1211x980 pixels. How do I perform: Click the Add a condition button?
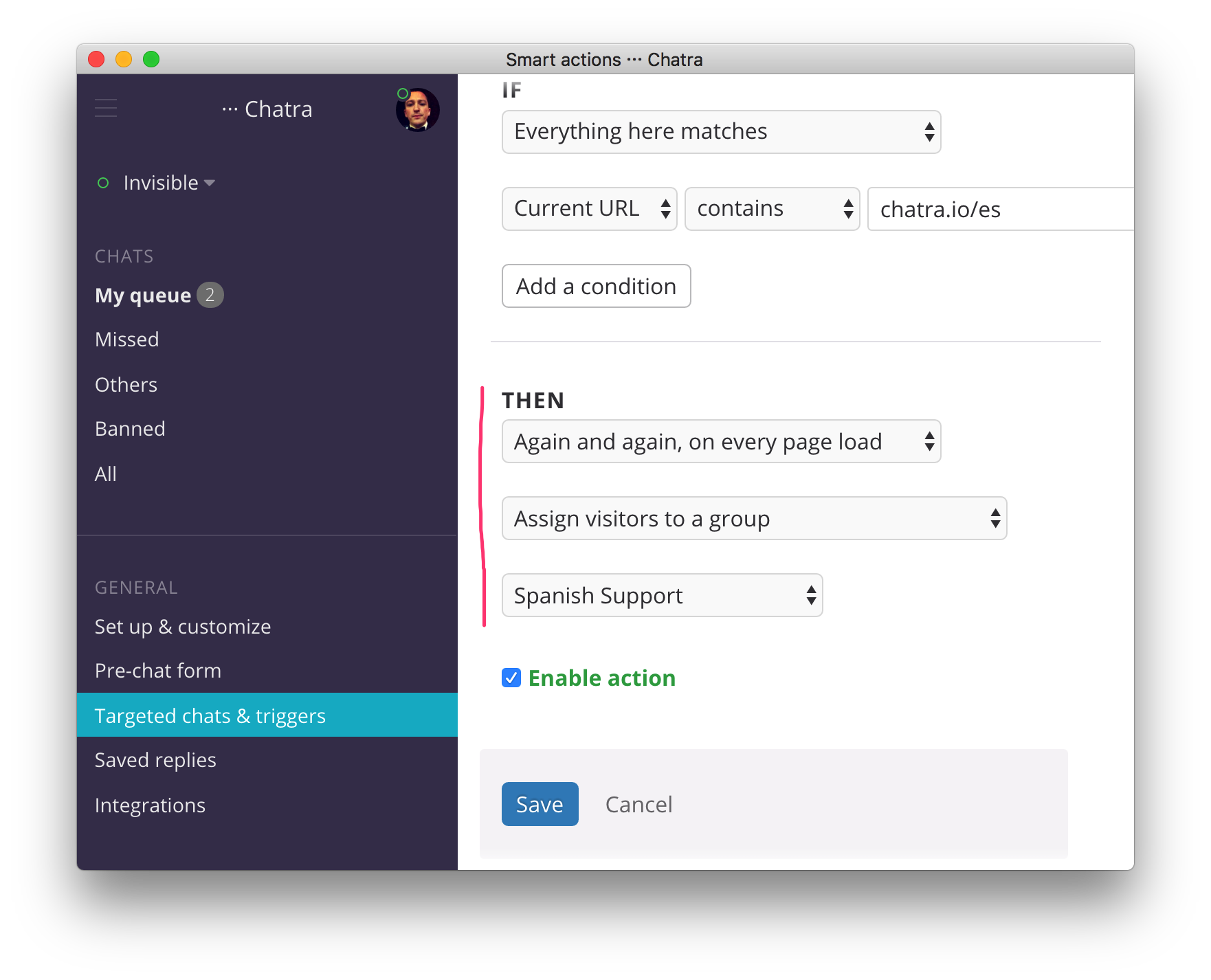(596, 286)
